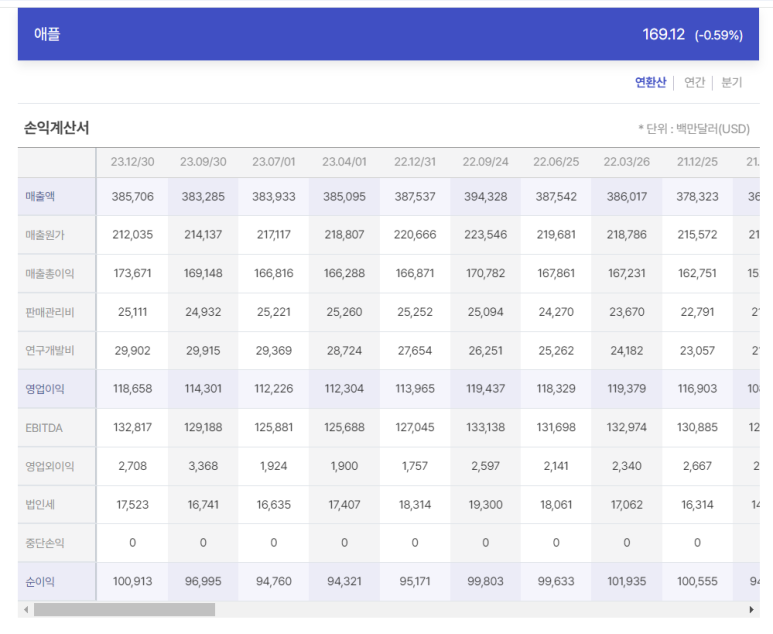Screen dimensions: 773x634
Task: Click the 22.12/31 column header
Action: click(x=415, y=162)
